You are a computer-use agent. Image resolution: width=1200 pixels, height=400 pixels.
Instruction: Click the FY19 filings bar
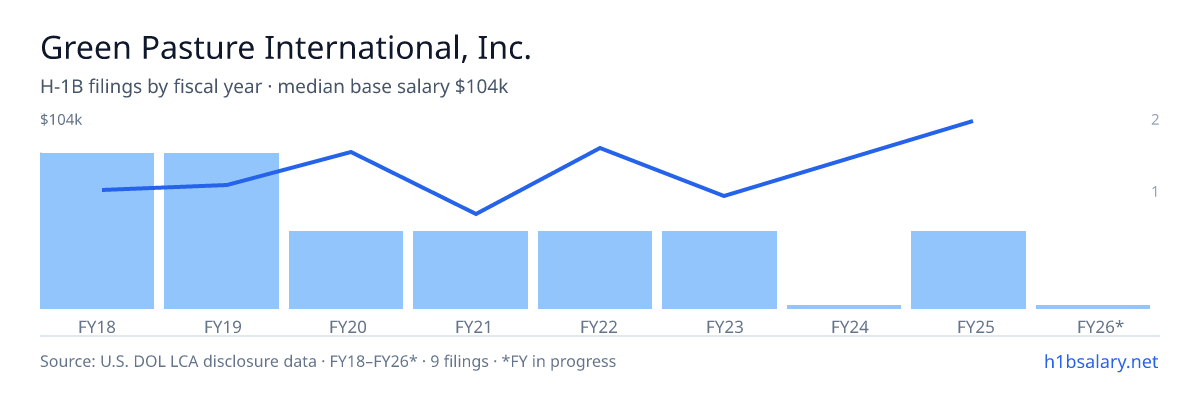[221, 231]
